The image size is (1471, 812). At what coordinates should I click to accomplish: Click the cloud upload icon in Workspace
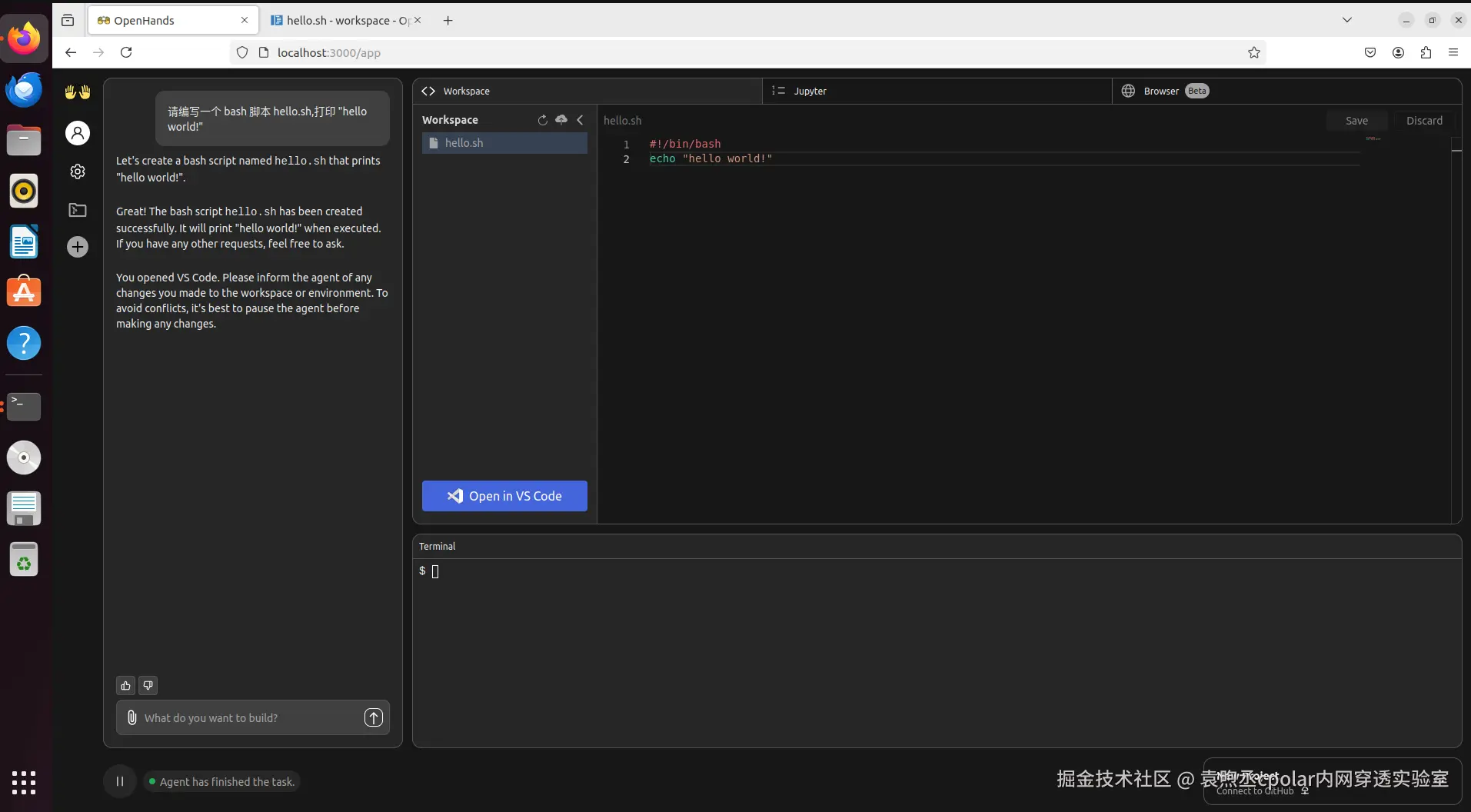tap(561, 120)
